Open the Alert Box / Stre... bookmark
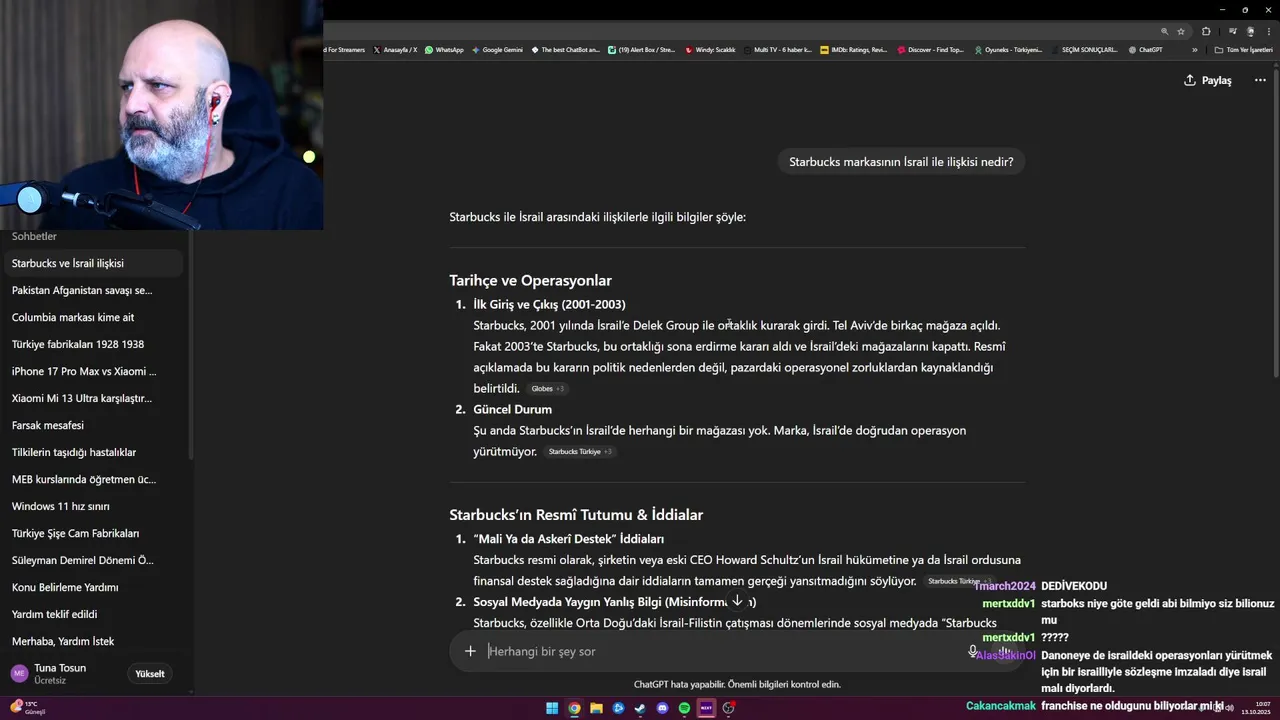 (x=642, y=49)
